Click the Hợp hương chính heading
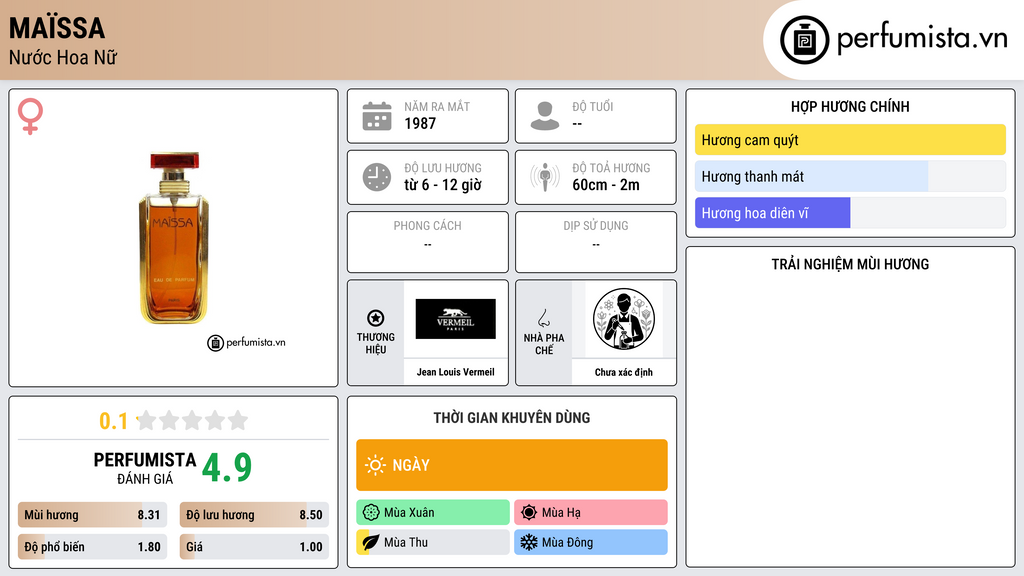The height and width of the screenshot is (576, 1024). point(850,106)
